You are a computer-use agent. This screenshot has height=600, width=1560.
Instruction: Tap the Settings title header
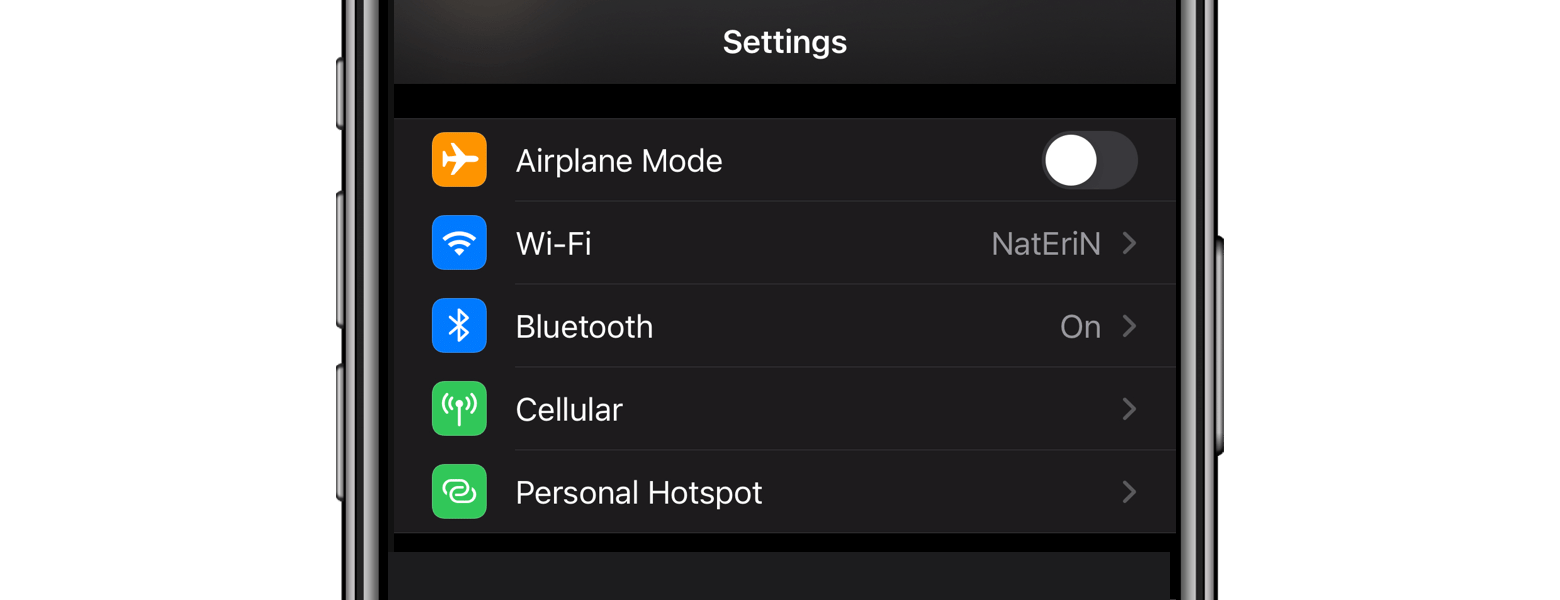784,42
